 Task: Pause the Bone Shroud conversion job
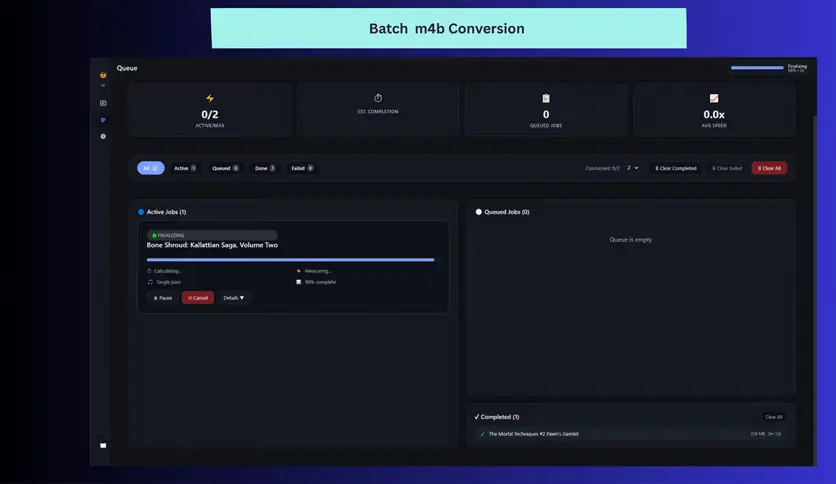click(163, 298)
